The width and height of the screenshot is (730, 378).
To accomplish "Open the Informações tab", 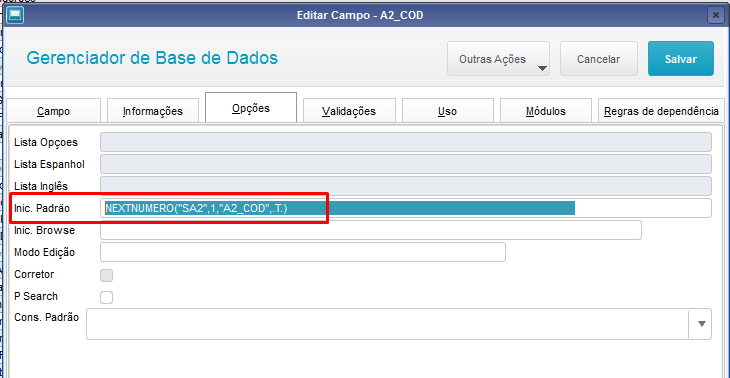I will point(153,111).
